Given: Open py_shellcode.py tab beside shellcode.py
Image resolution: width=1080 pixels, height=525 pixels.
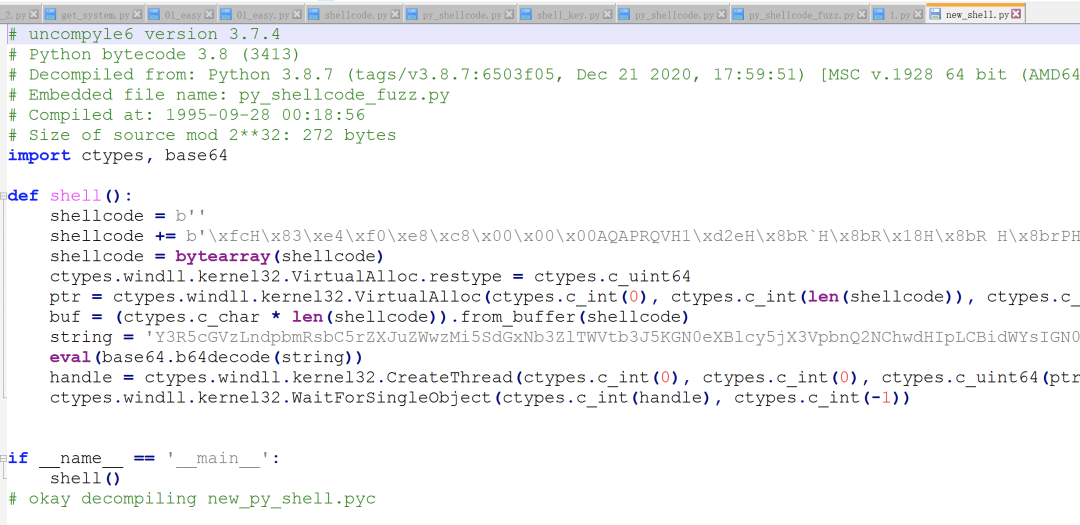Looking at the screenshot, I should point(459,14).
